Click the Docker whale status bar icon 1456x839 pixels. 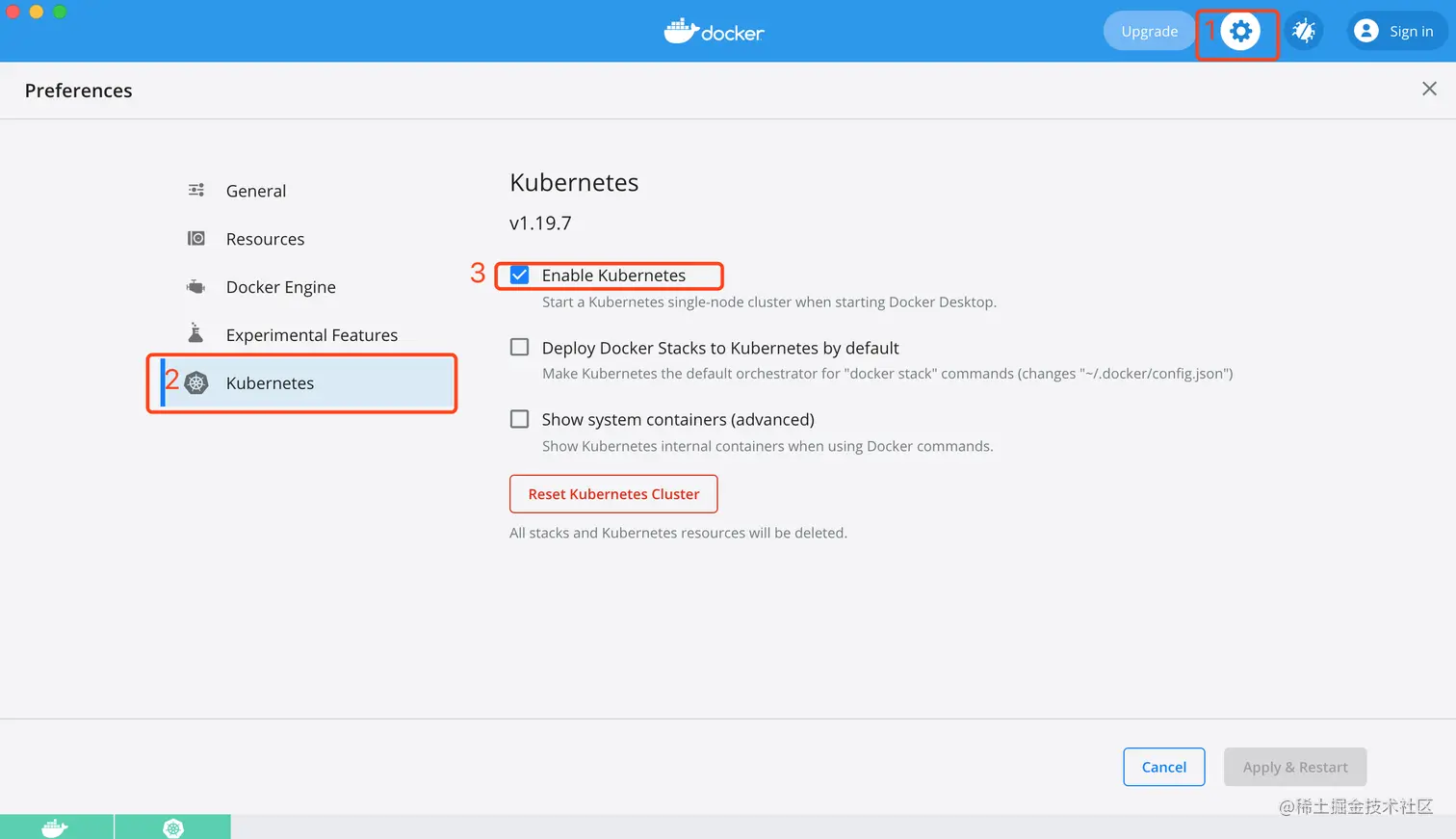[56, 827]
